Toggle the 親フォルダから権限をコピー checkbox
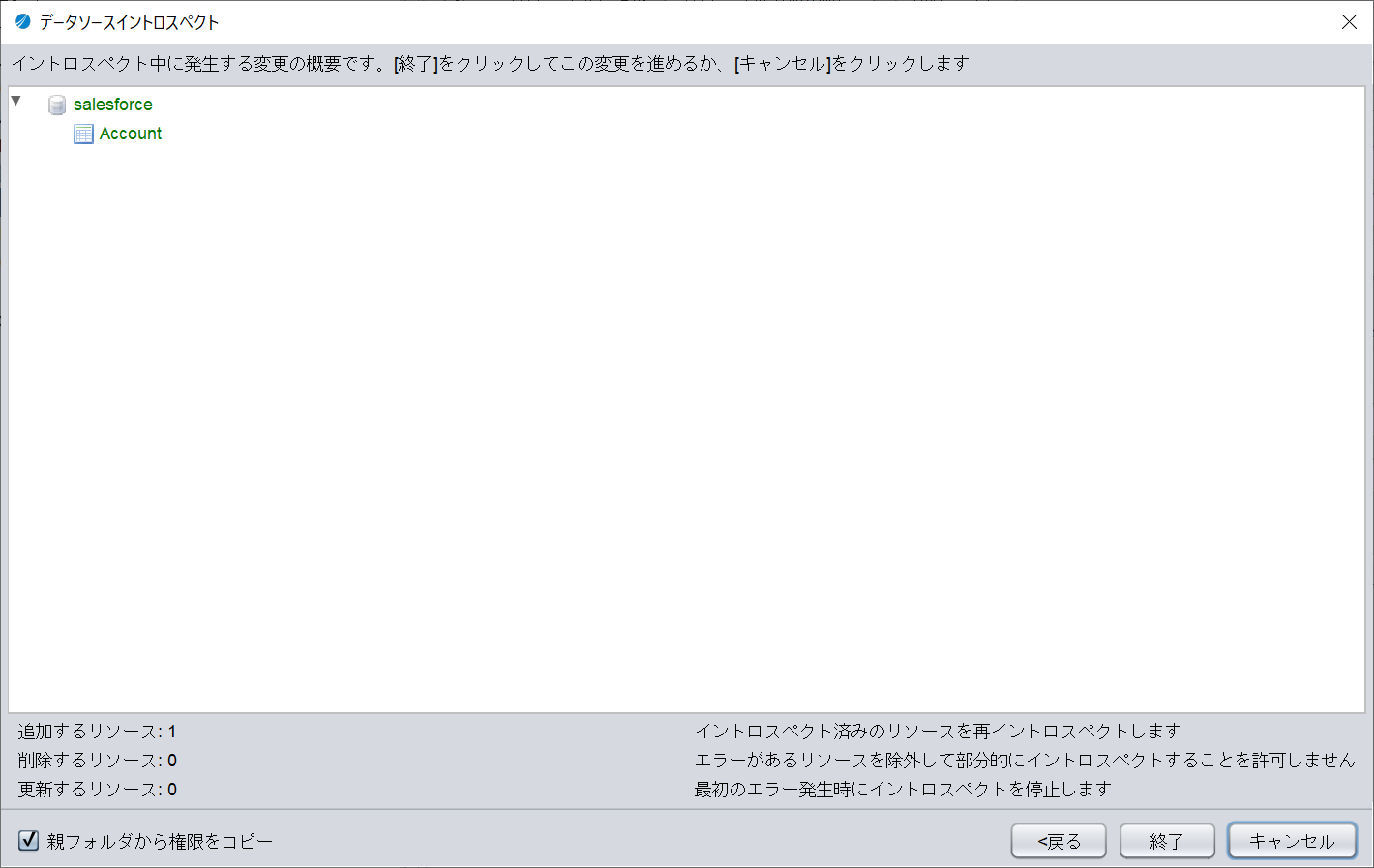This screenshot has width=1374, height=868. tap(29, 840)
